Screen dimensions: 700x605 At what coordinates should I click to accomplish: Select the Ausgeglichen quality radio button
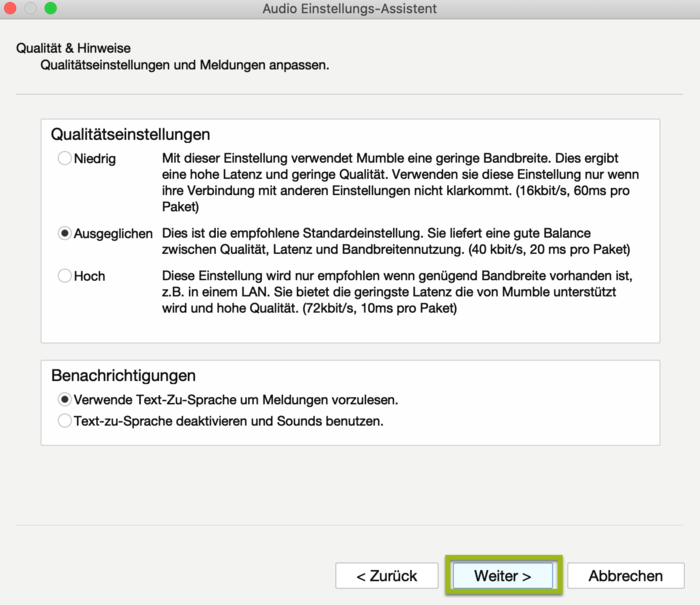click(x=65, y=233)
